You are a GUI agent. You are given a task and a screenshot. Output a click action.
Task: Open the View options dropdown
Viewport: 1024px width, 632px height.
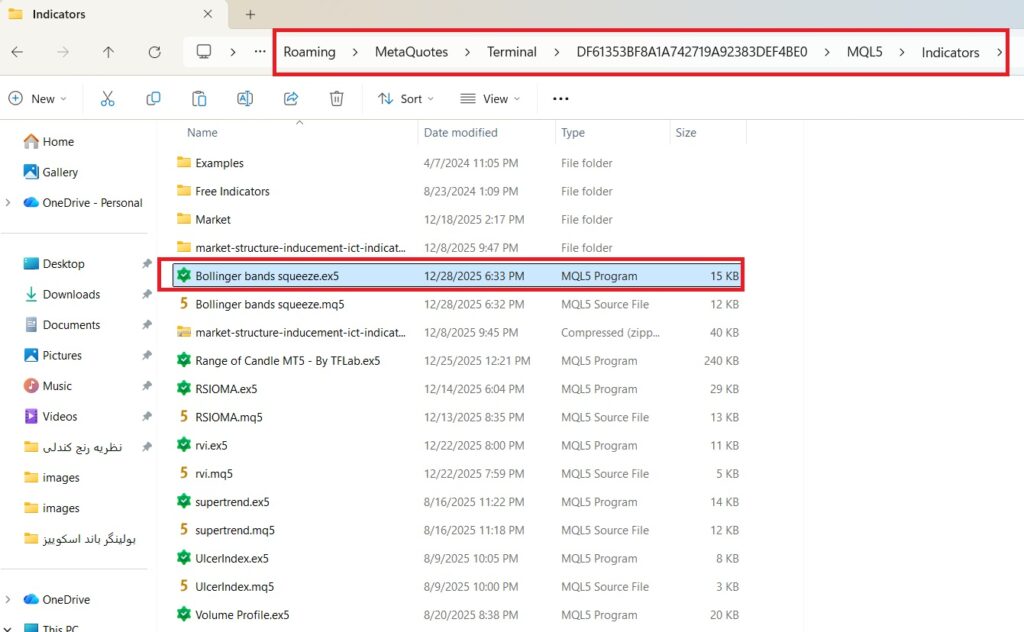(490, 99)
